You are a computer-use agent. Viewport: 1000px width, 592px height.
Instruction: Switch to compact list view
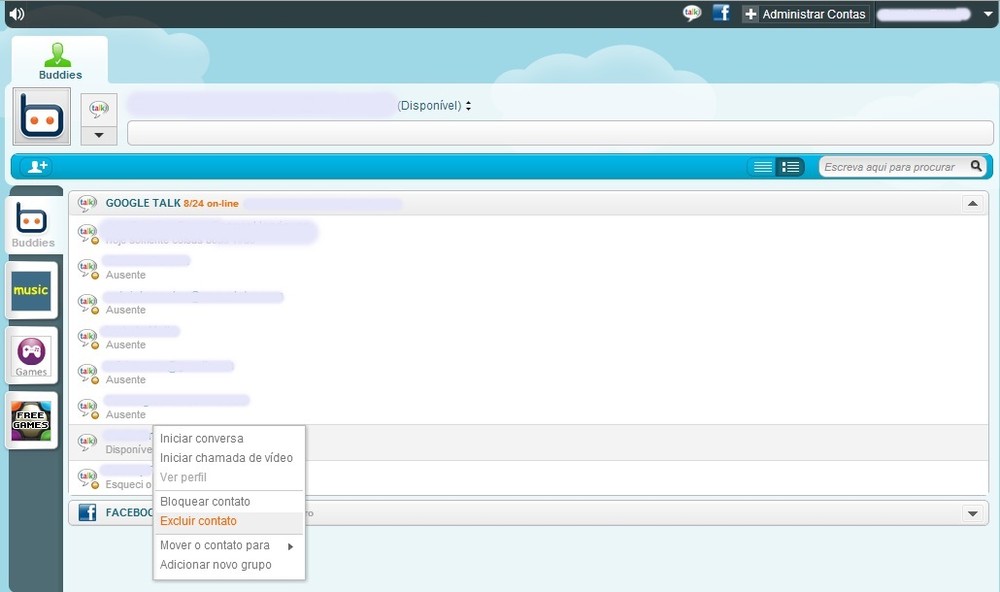click(761, 166)
